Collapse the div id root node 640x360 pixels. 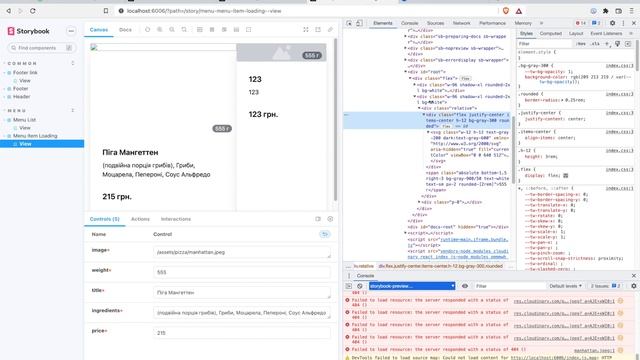click(x=406, y=72)
